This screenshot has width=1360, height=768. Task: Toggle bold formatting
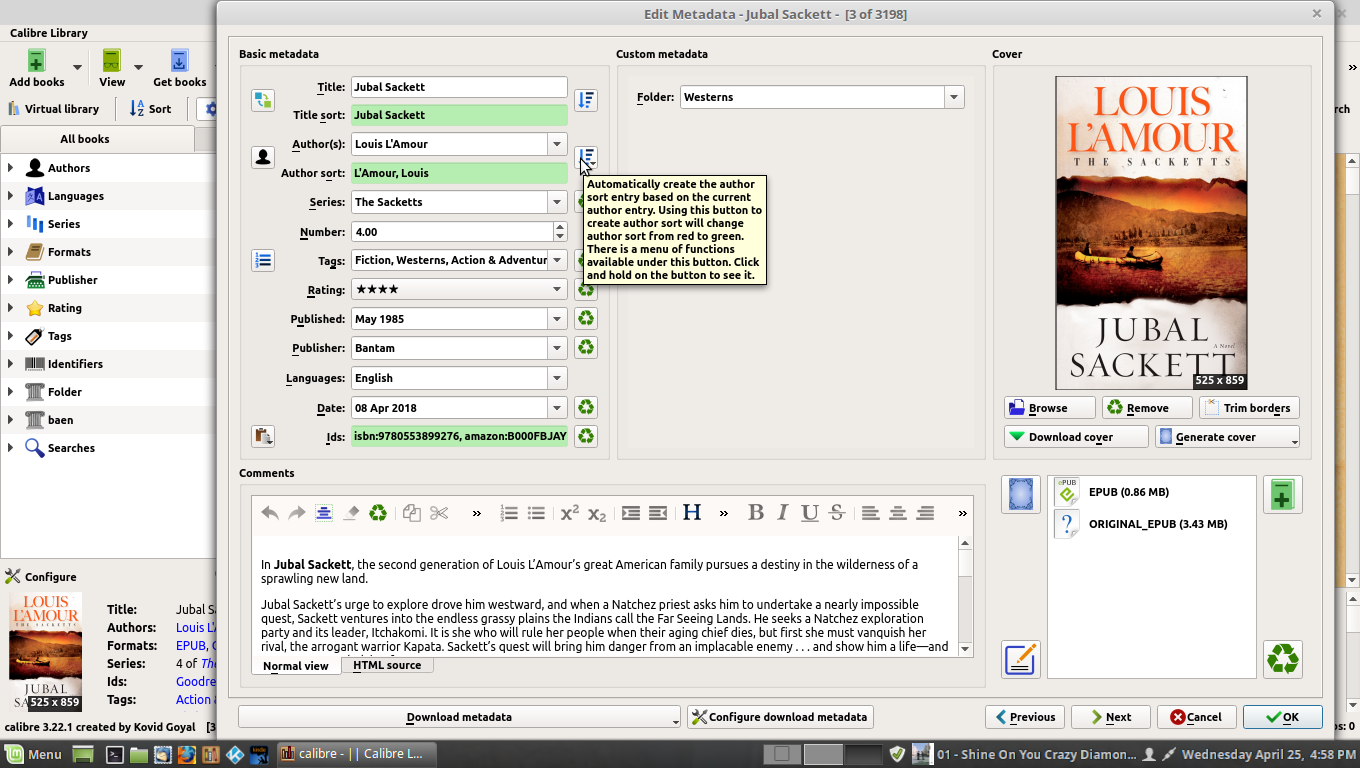[x=756, y=513]
